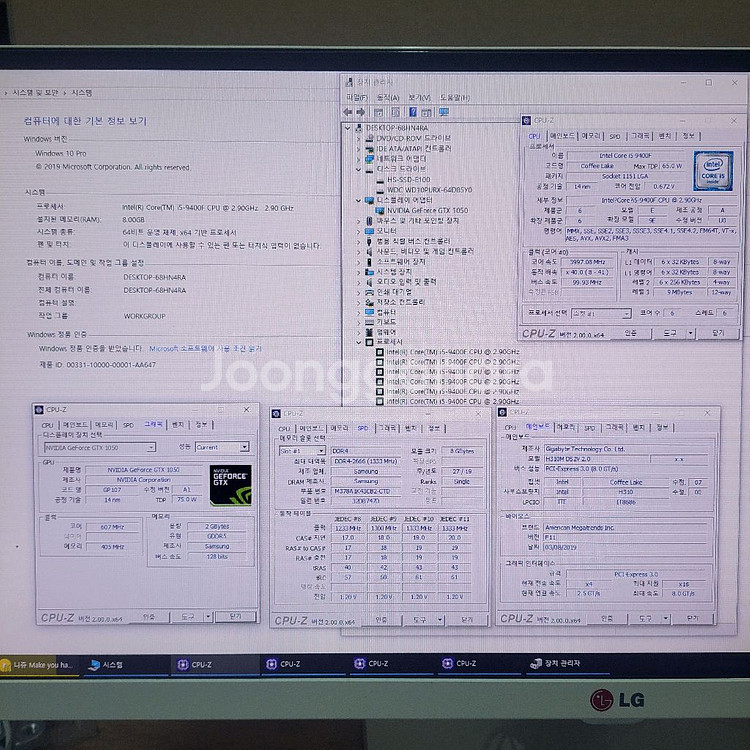Click 시스템 및 보안 in the System window breadcrumb
750x750 pixels.
click(x=35, y=93)
